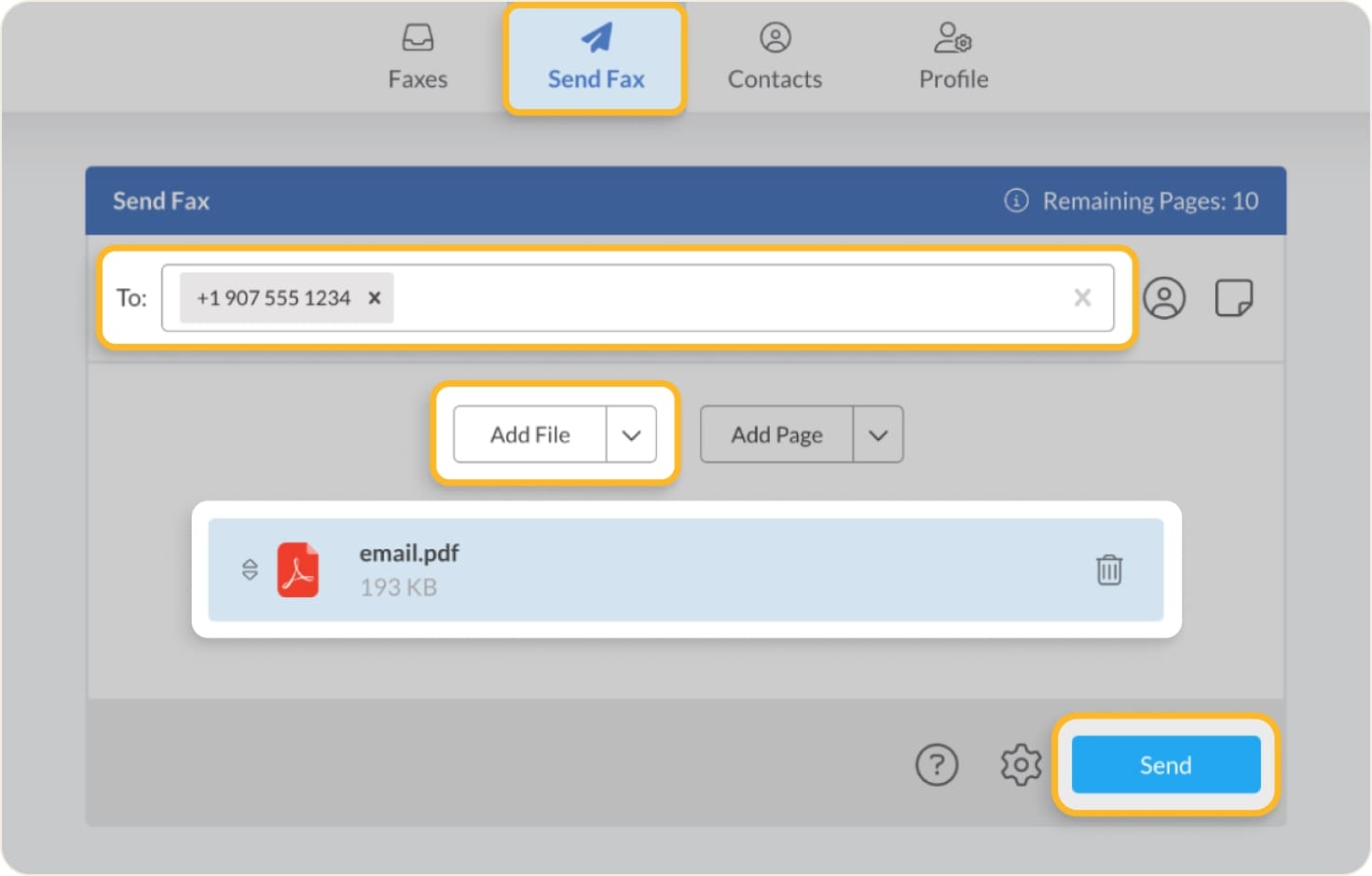
Task: Remove the +1 907 555 1234 recipient chip
Action: pos(375,298)
